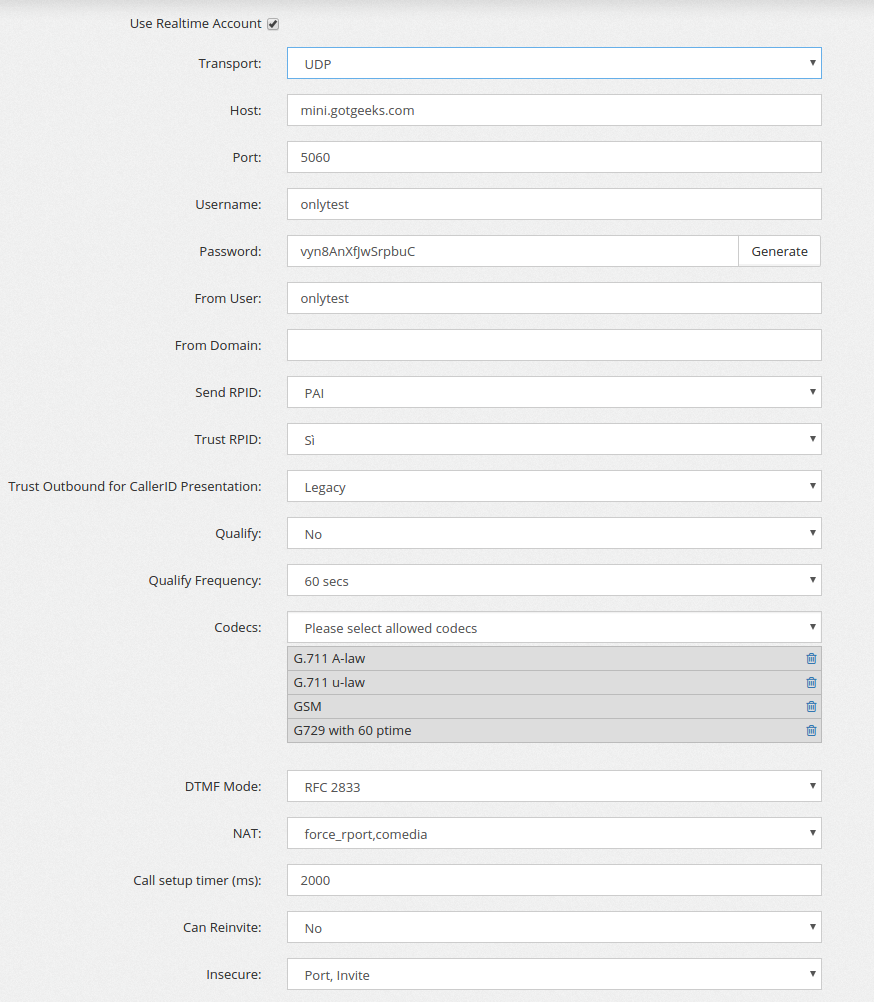This screenshot has width=874, height=1002.
Task: Open the Insecure dropdown
Action: pyautogui.click(x=554, y=975)
